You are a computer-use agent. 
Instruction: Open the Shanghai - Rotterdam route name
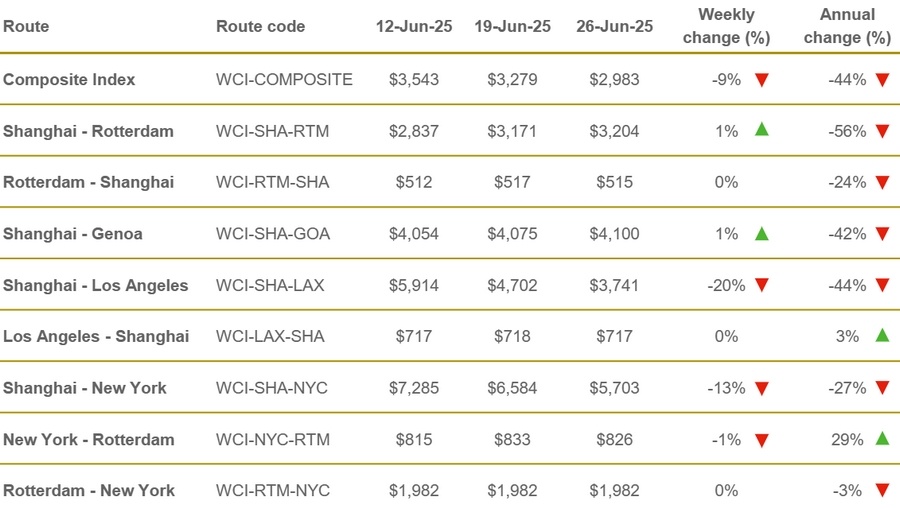[88, 131]
